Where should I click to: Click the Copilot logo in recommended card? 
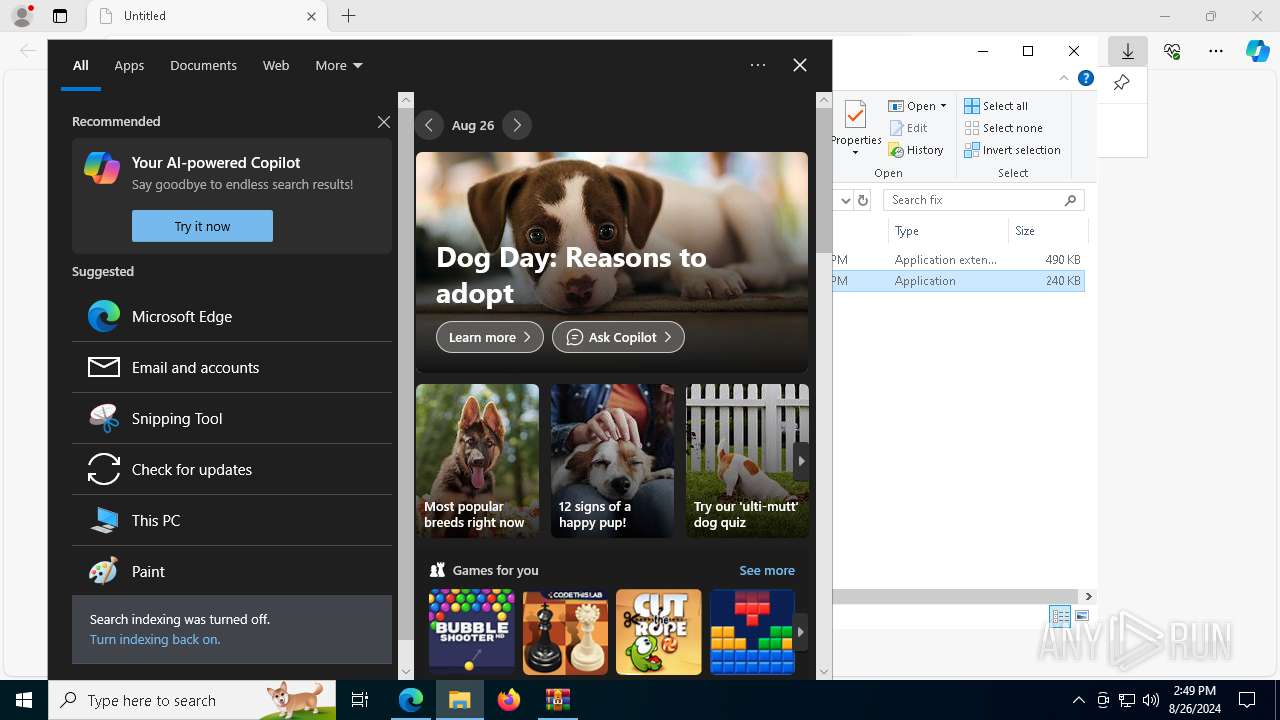pyautogui.click(x=102, y=168)
